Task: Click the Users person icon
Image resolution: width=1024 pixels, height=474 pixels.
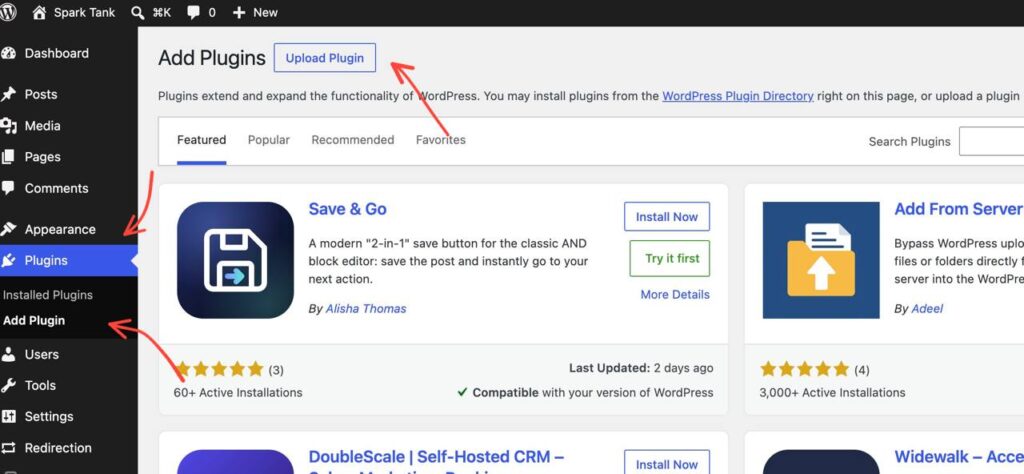Action: click(x=8, y=355)
